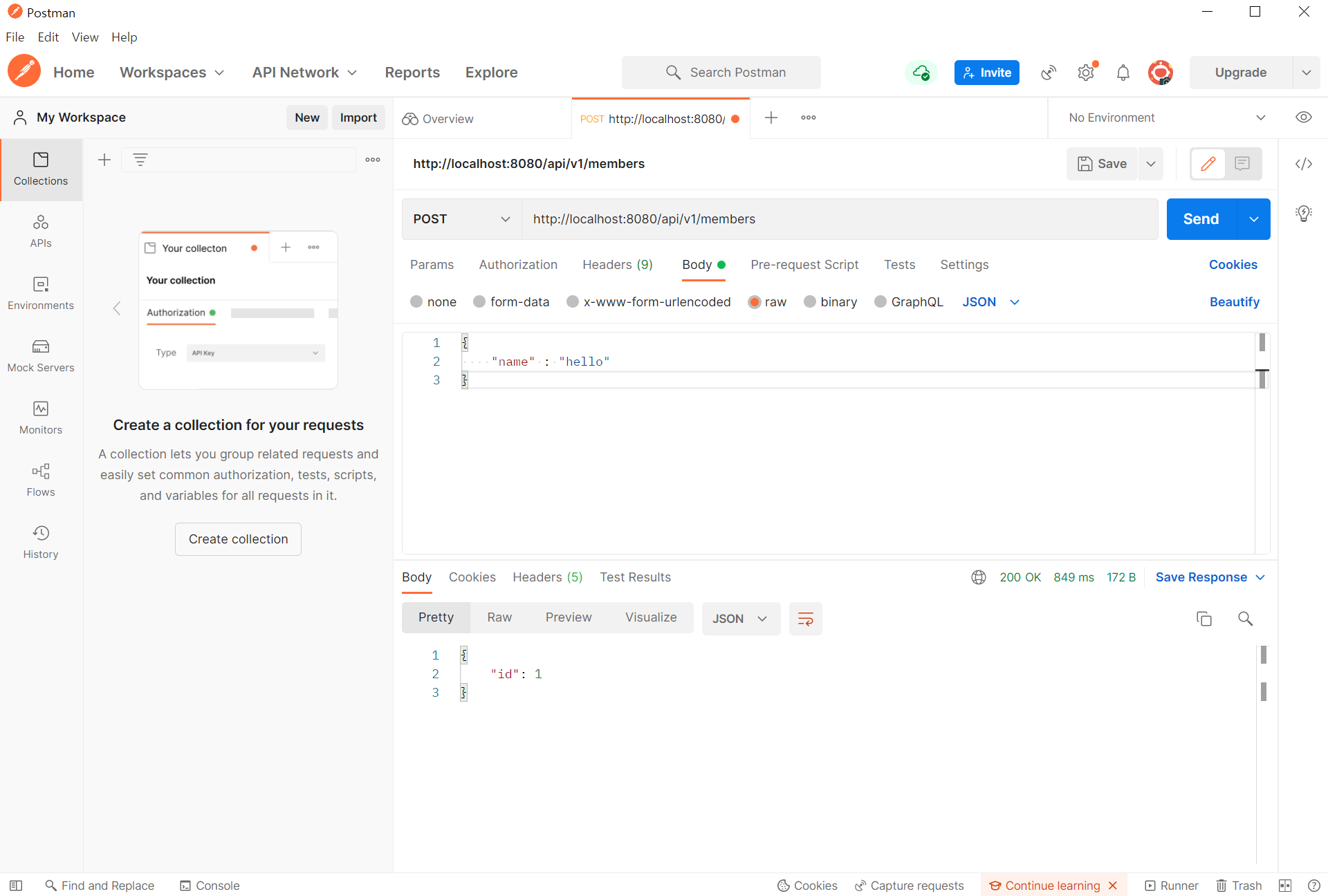Switch to the Pre-request Script tab

coord(804,265)
